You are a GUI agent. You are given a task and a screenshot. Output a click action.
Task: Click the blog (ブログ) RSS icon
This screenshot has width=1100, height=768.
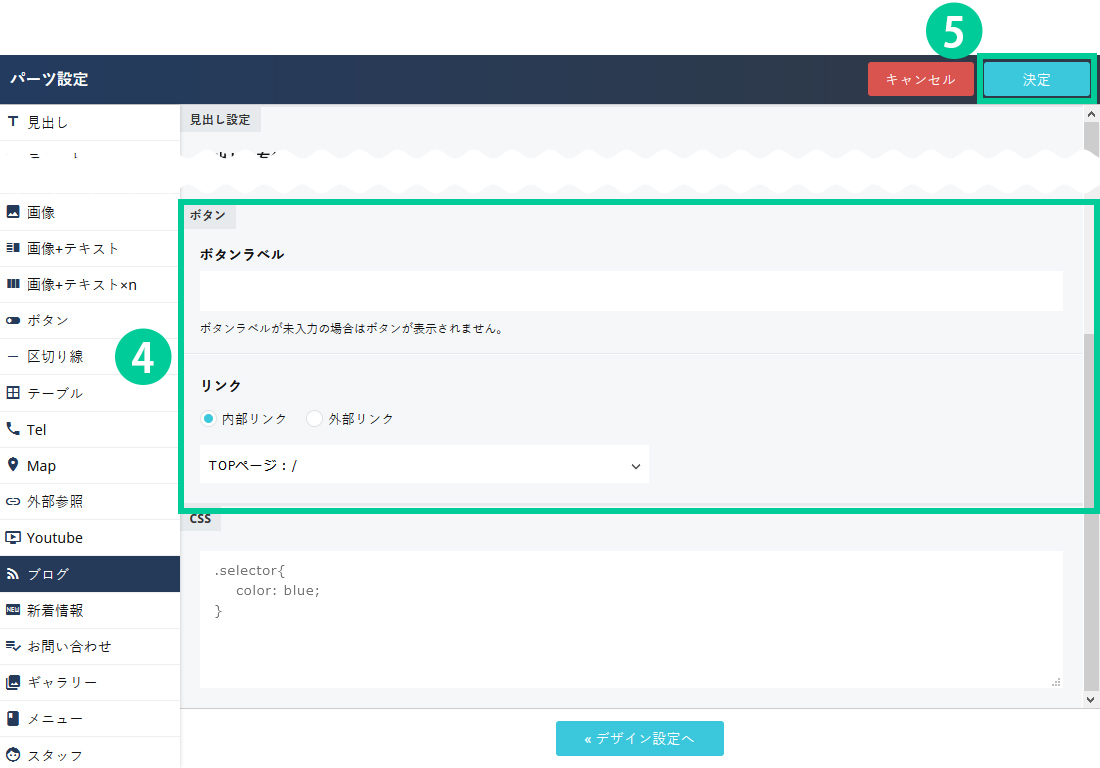[x=13, y=574]
